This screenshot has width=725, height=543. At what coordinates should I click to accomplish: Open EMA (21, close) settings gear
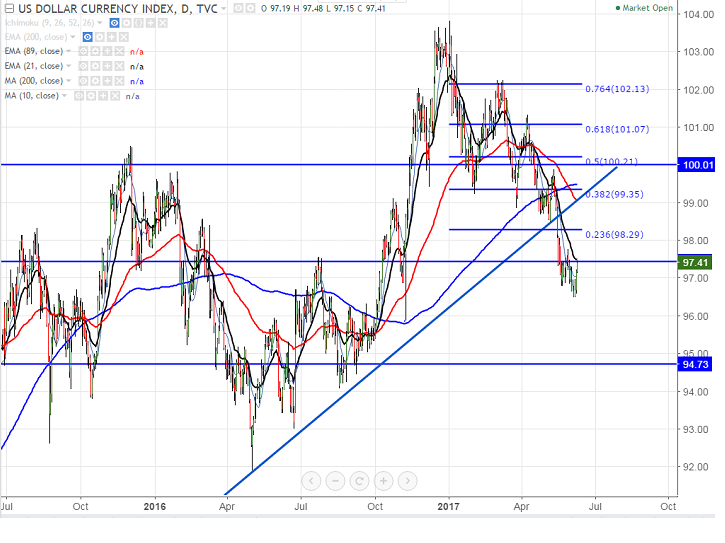coord(95,66)
